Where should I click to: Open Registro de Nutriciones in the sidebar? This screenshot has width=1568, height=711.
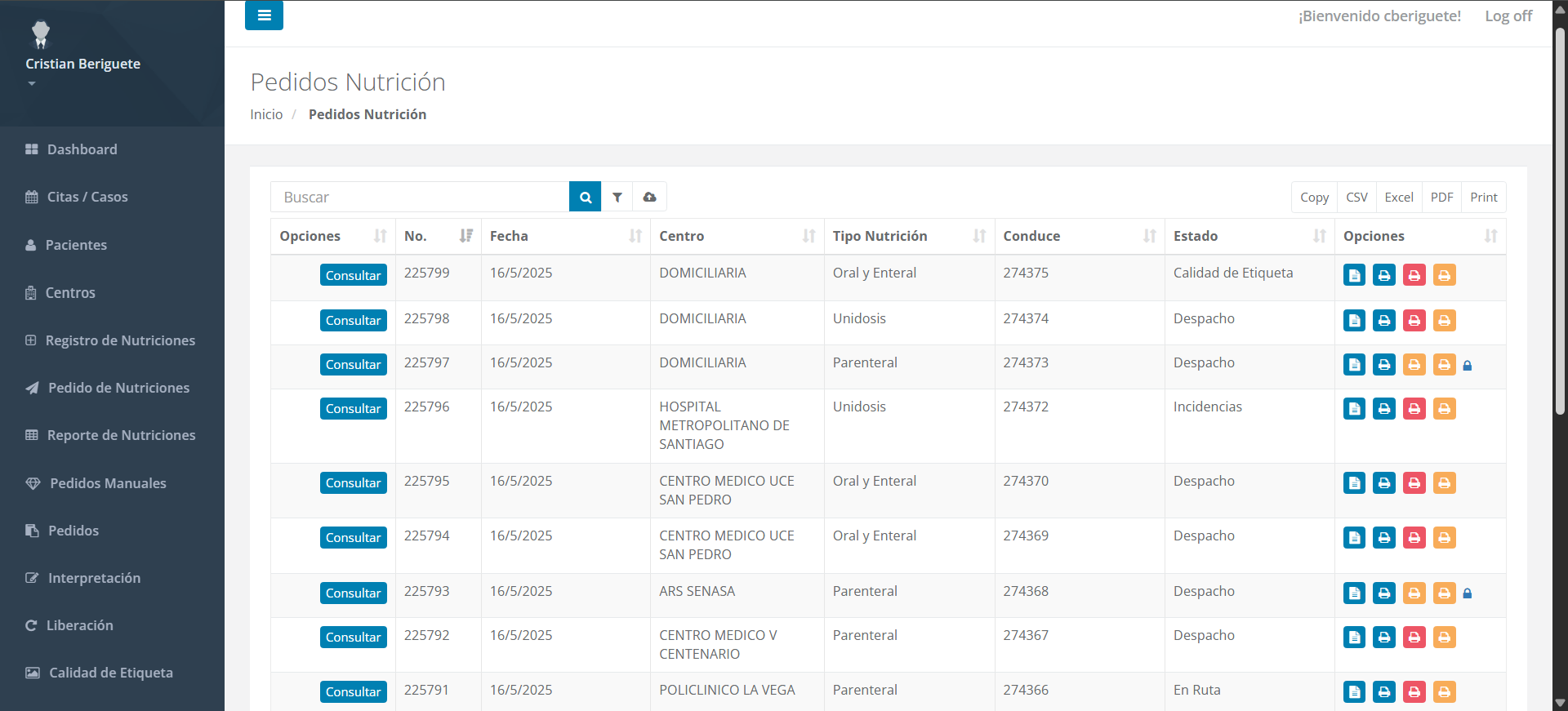(x=120, y=340)
